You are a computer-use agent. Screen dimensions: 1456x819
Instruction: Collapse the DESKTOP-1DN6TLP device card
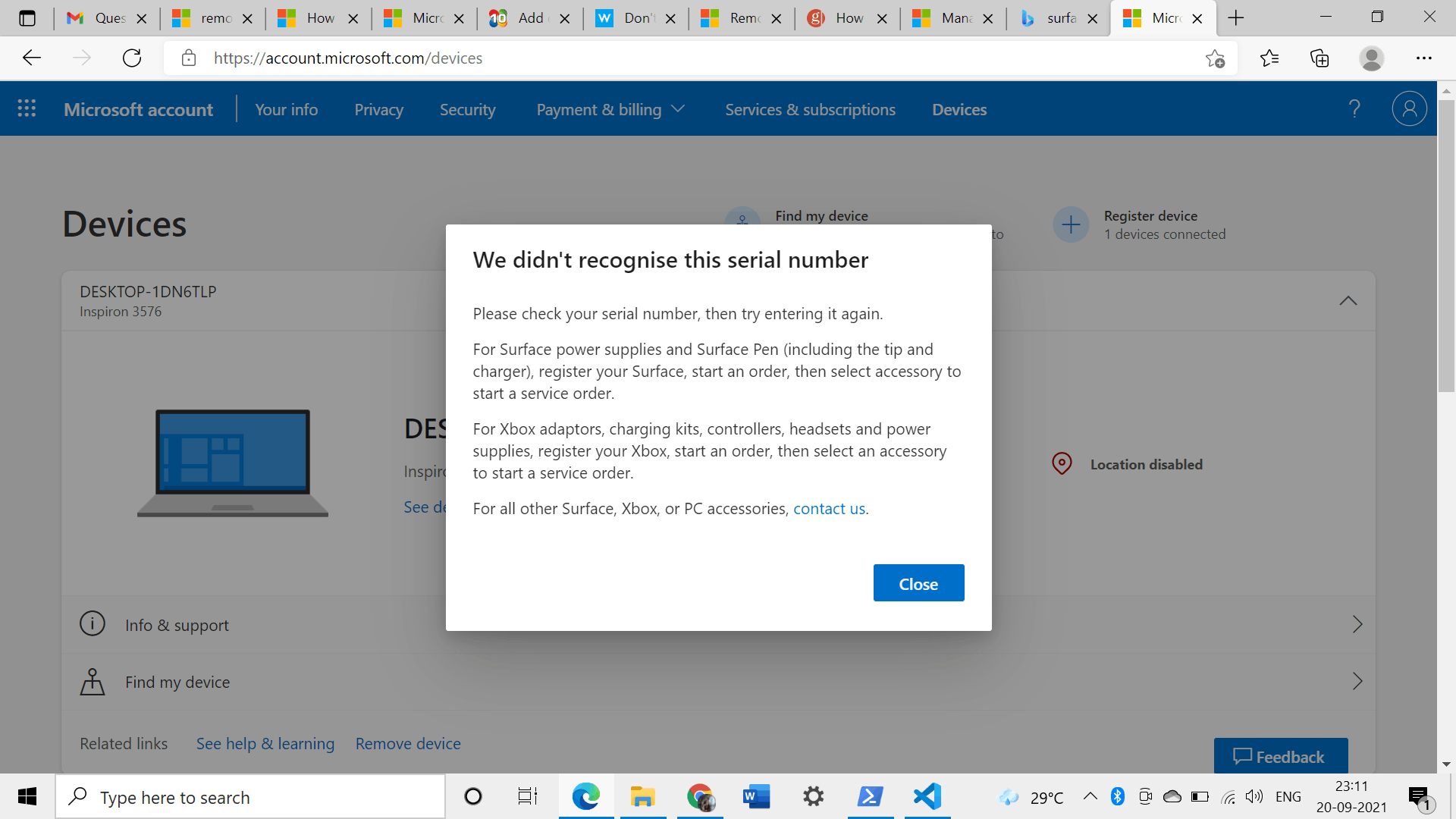pyautogui.click(x=1348, y=301)
